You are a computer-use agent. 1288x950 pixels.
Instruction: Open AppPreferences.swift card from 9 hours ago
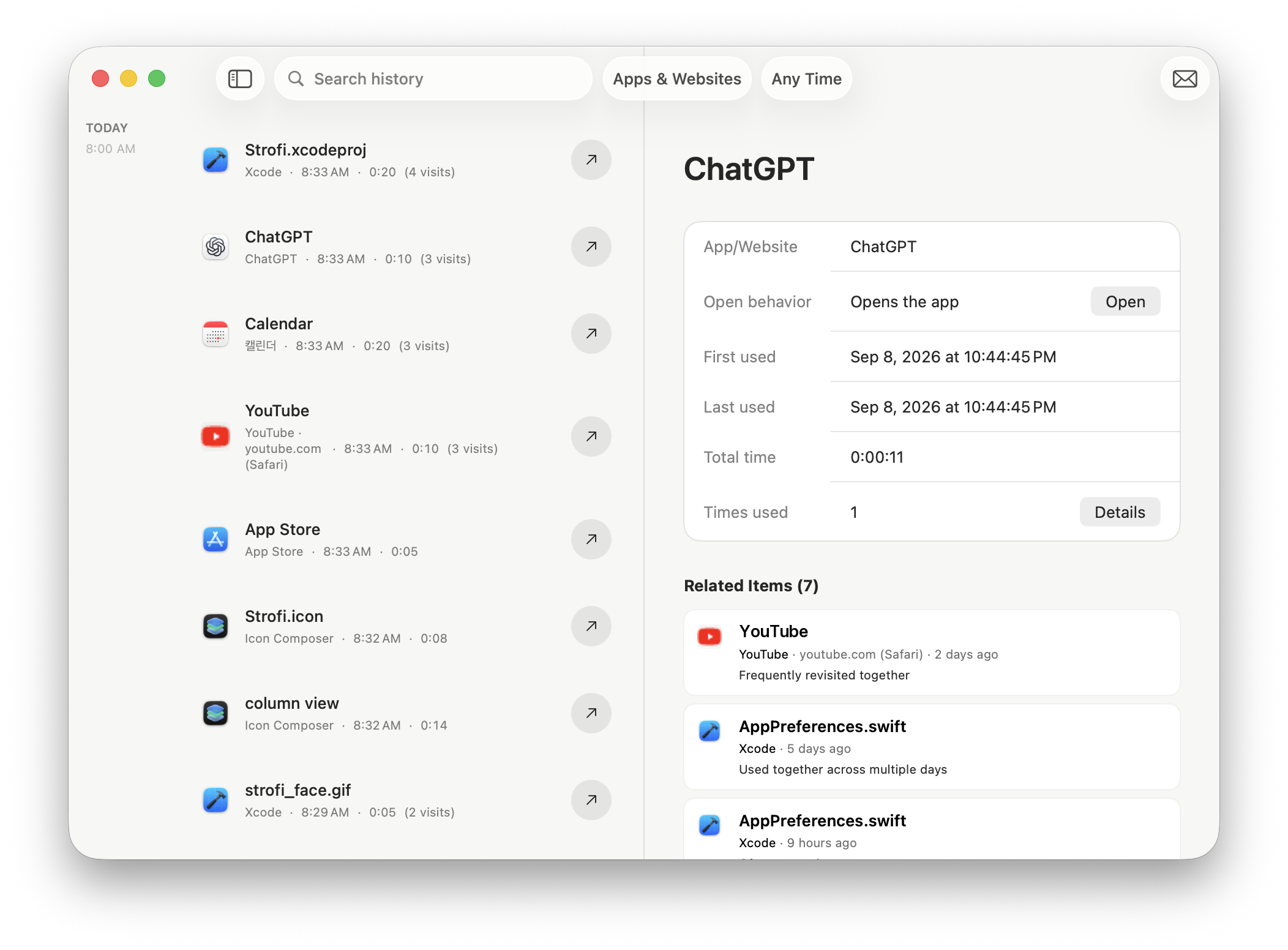pos(932,829)
